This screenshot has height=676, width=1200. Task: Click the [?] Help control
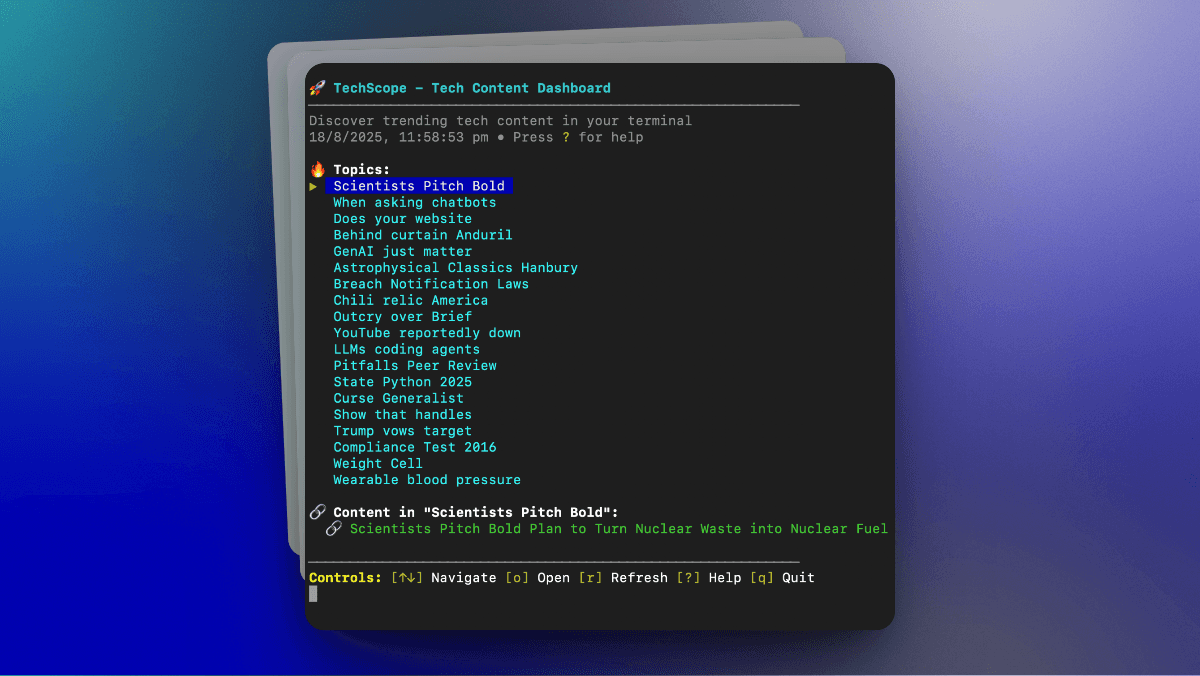click(709, 578)
